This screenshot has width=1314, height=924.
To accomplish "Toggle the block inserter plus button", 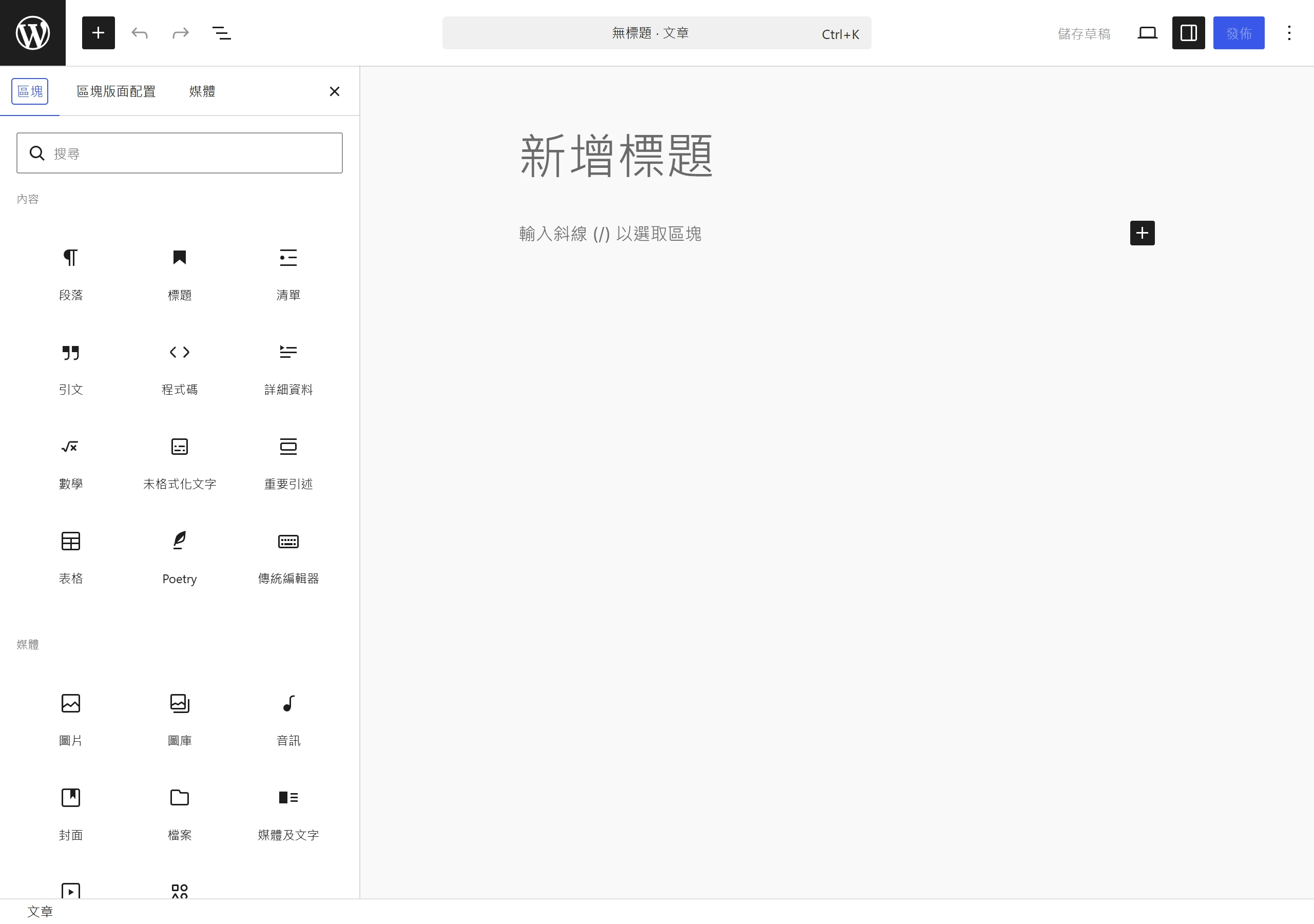I will pyautogui.click(x=99, y=33).
